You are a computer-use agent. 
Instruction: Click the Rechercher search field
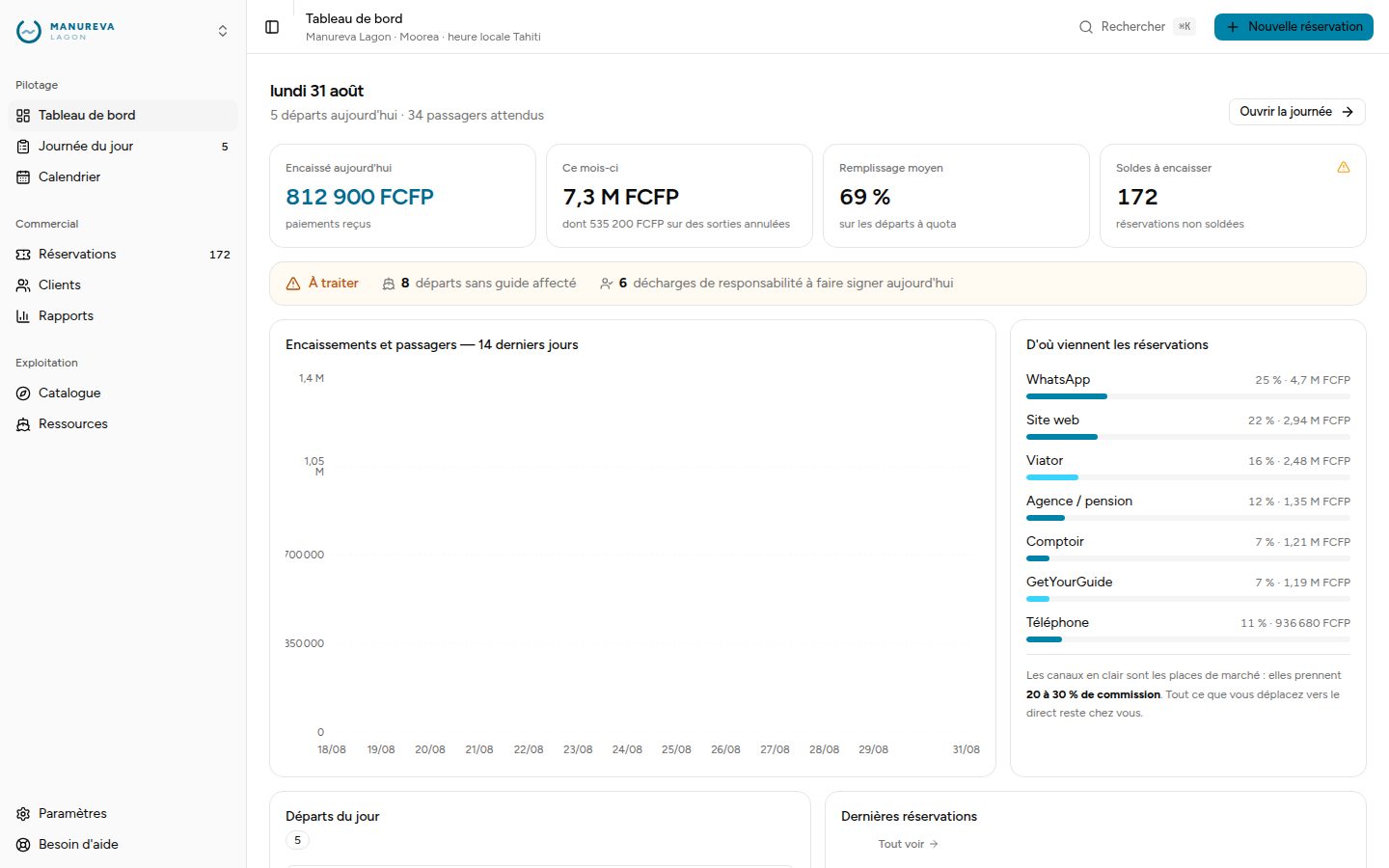coord(1136,27)
